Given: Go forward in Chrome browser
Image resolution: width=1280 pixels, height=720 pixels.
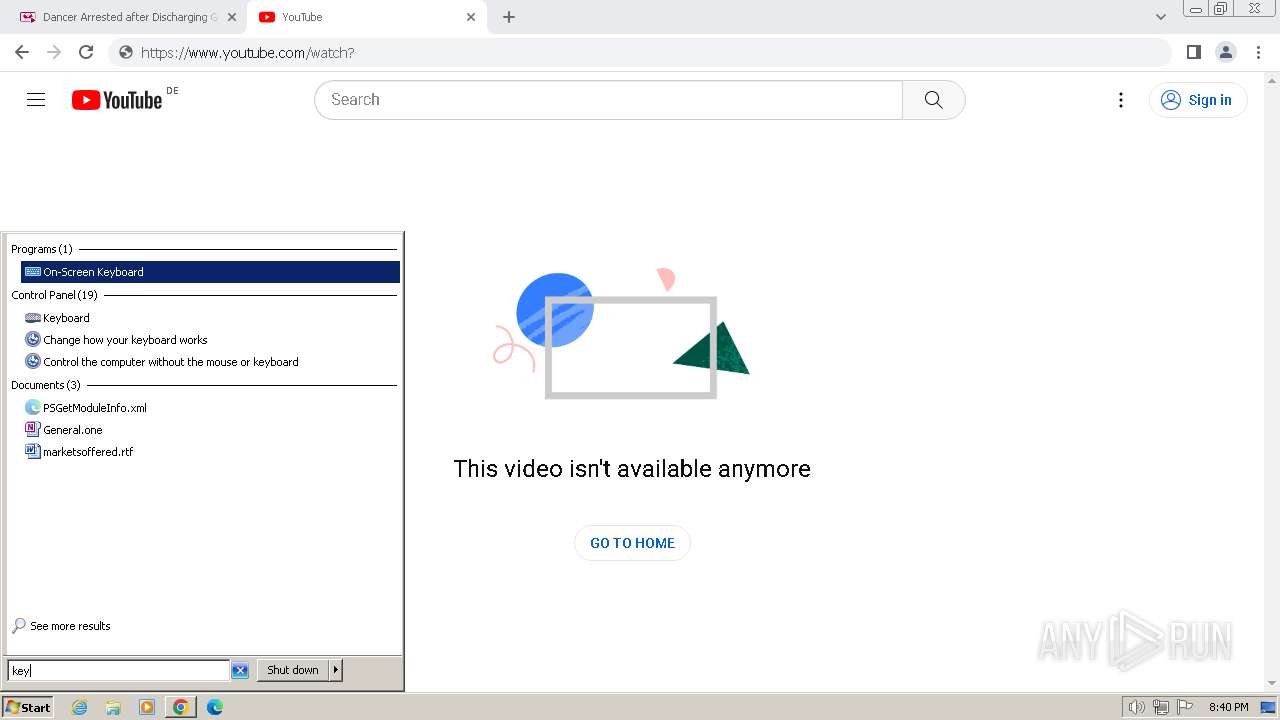Looking at the screenshot, I should point(54,52).
